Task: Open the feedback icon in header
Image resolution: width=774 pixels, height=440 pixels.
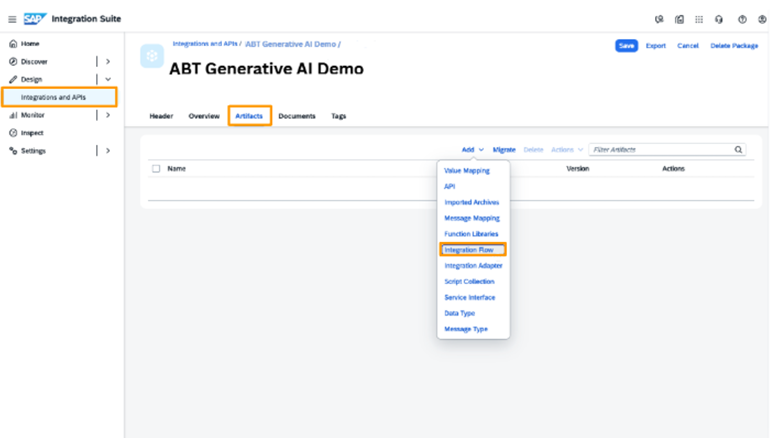Action: (659, 19)
